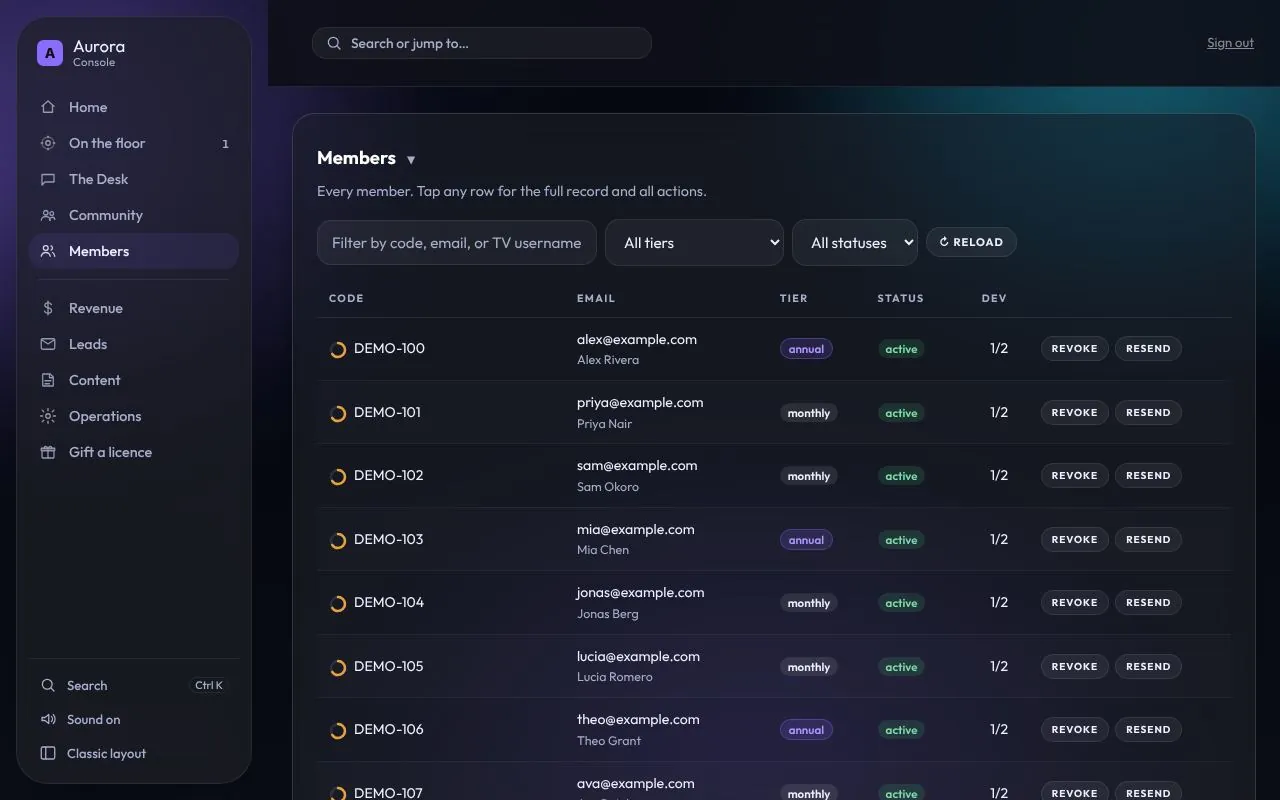The image size is (1280, 800).
Task: Click the Revenue dollar icon
Action: 48,308
